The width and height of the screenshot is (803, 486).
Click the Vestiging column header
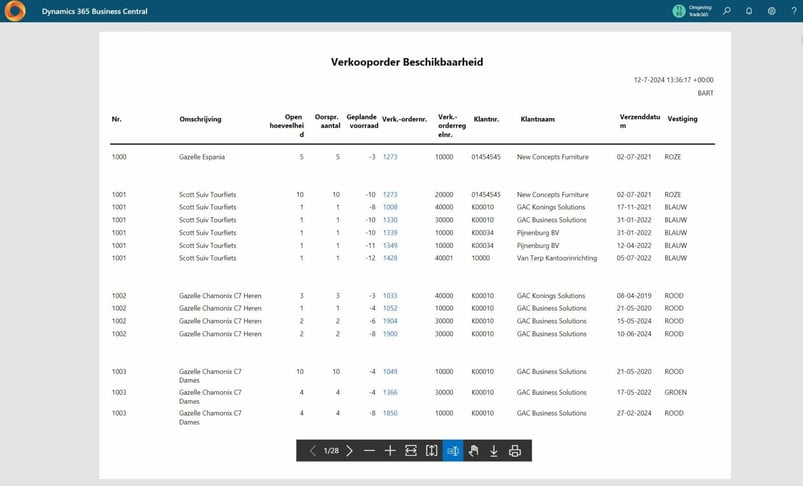coord(682,119)
